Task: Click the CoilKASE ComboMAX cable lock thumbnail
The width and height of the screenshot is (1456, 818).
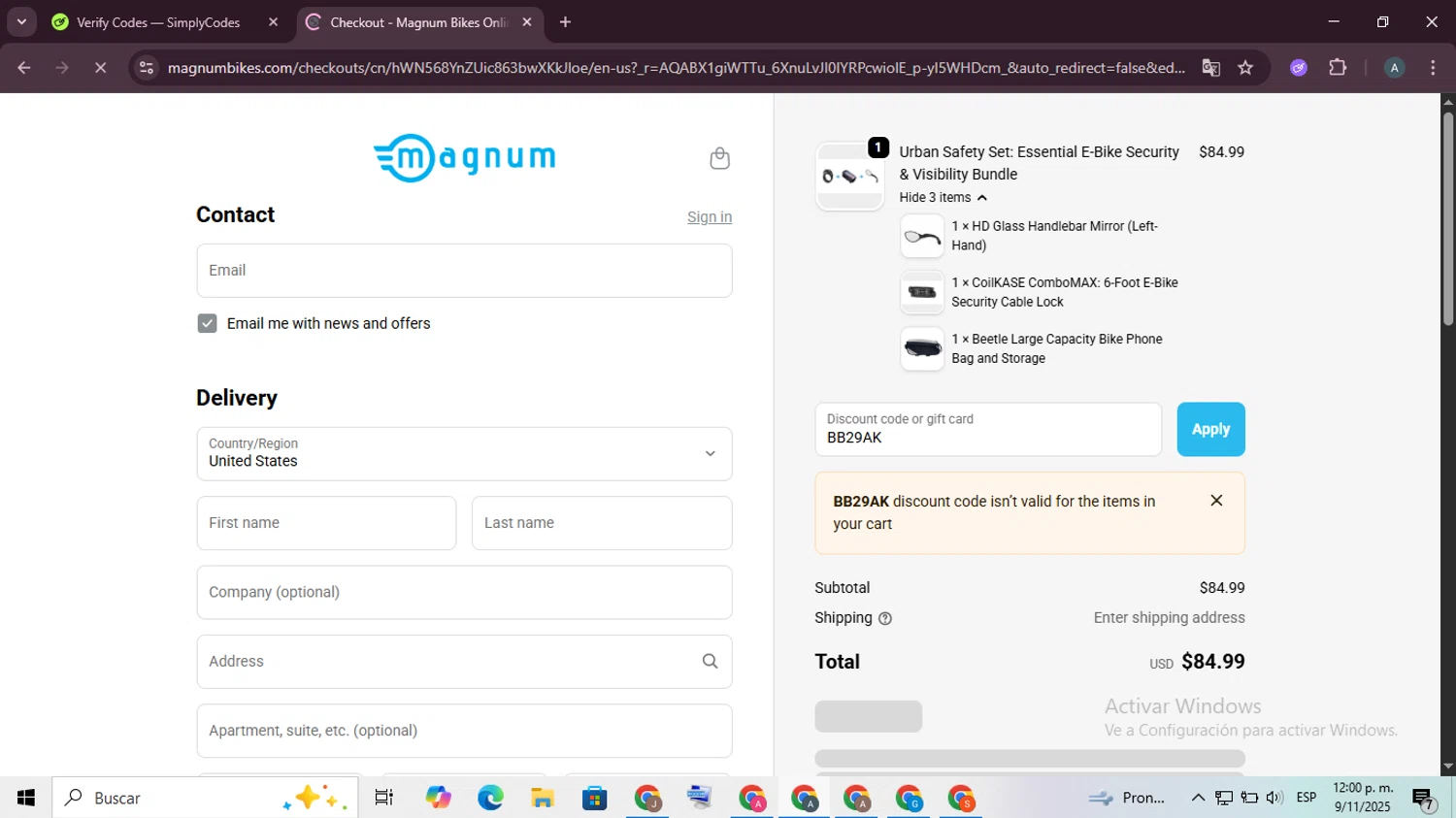Action: [x=922, y=292]
